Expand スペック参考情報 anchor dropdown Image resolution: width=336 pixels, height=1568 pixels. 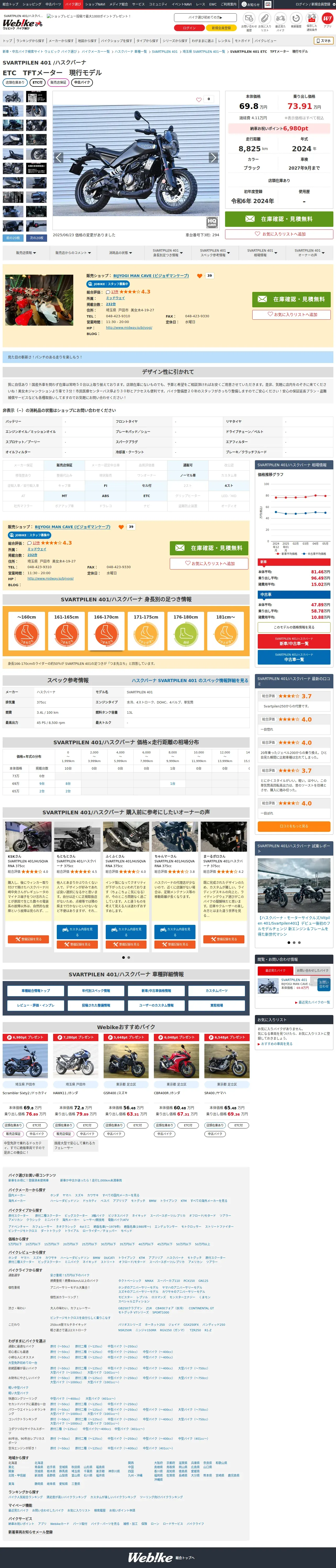click(215, 253)
